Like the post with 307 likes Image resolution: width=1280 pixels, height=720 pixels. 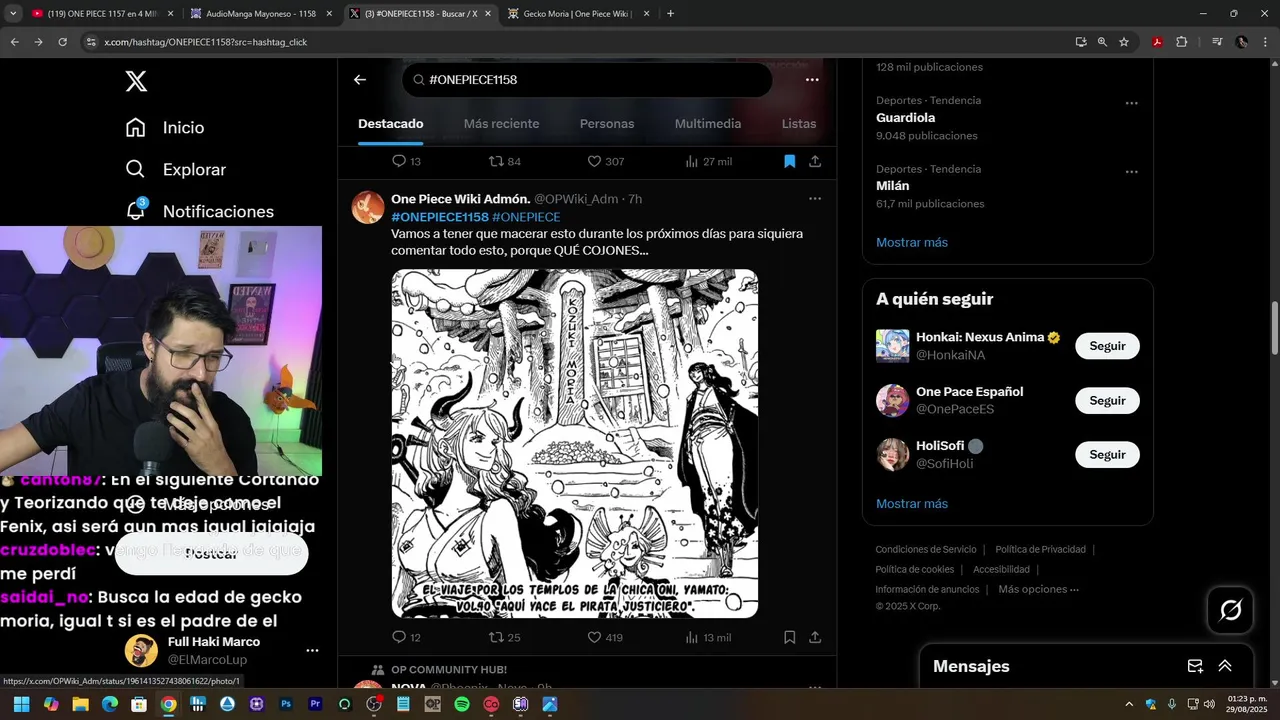[605, 161]
